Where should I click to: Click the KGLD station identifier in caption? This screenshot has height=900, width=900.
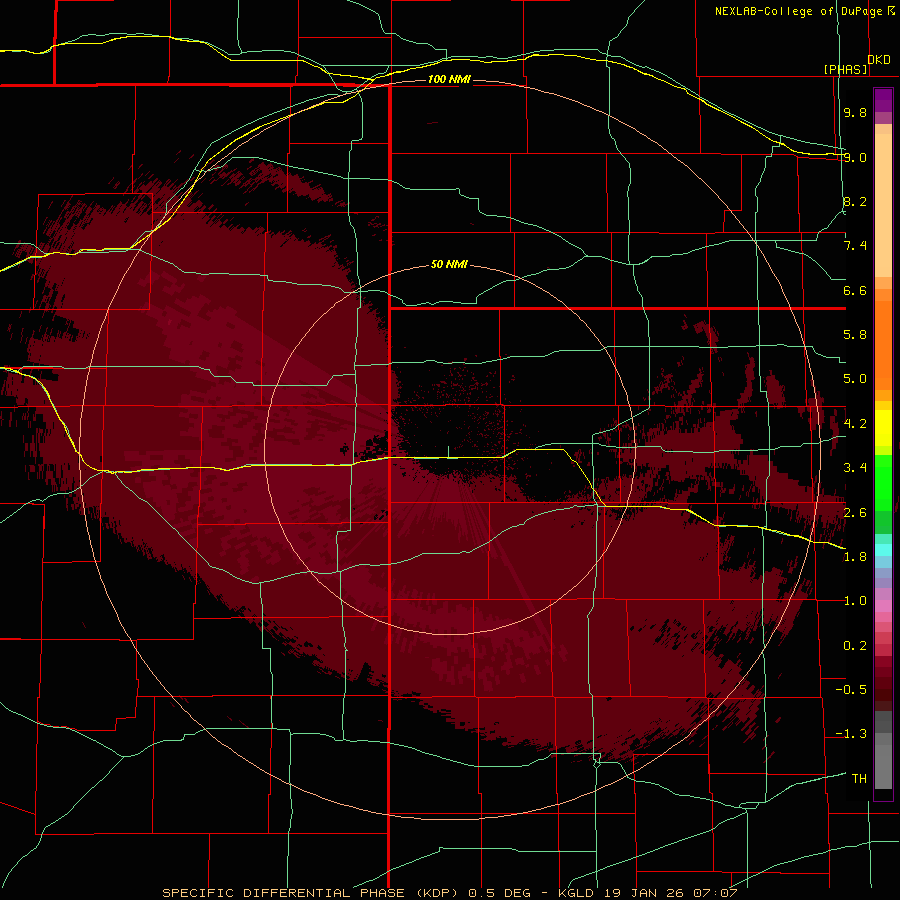pyautogui.click(x=576, y=893)
